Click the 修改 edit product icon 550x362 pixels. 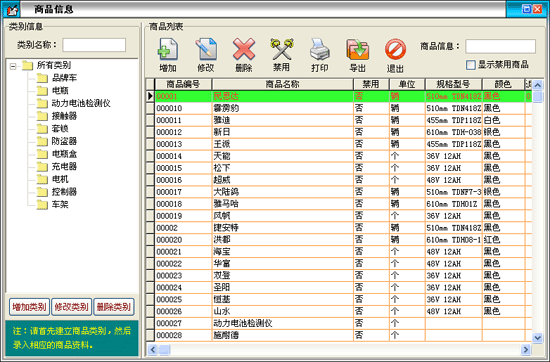(x=206, y=49)
